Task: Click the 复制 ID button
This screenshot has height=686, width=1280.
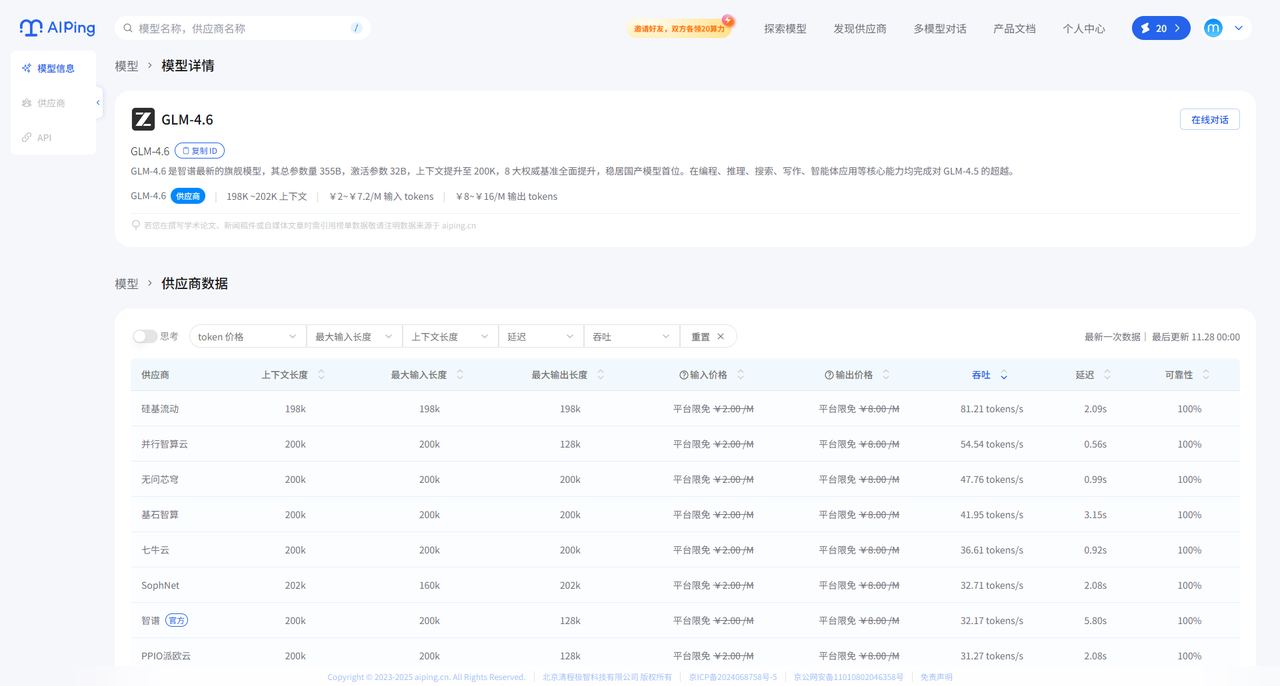Action: [x=200, y=151]
